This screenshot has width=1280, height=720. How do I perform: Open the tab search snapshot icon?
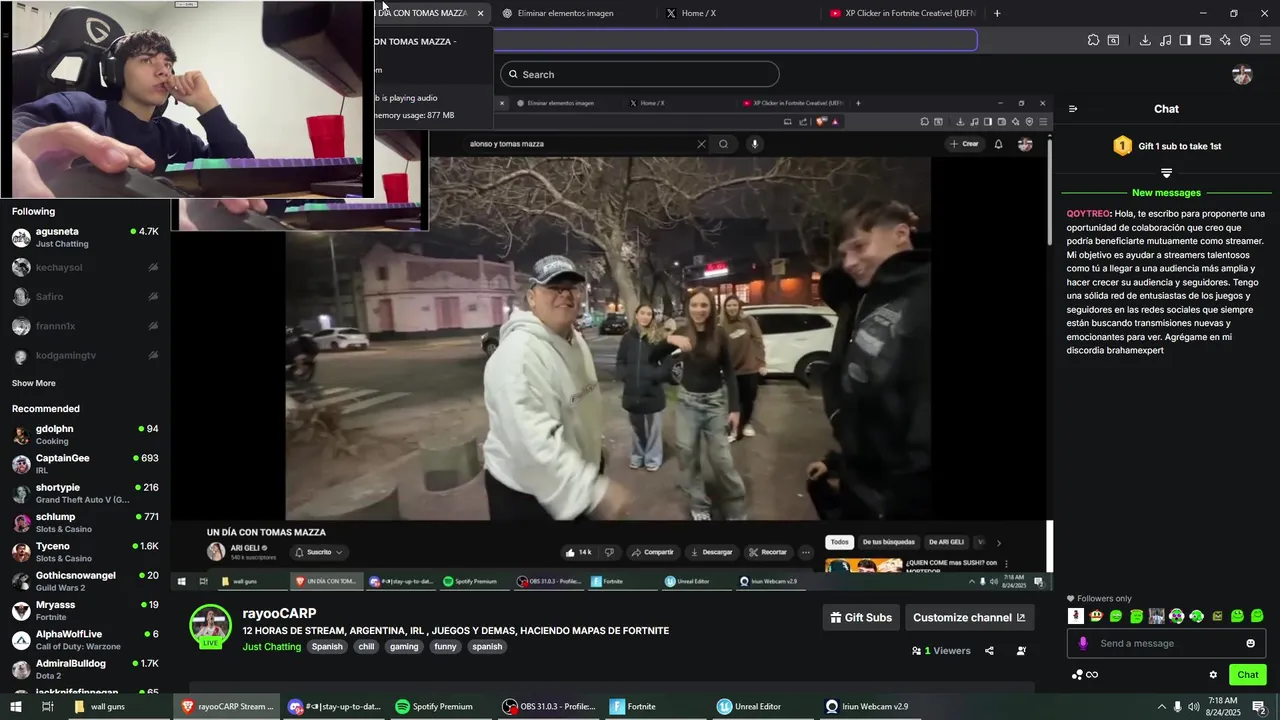pos(1113,40)
